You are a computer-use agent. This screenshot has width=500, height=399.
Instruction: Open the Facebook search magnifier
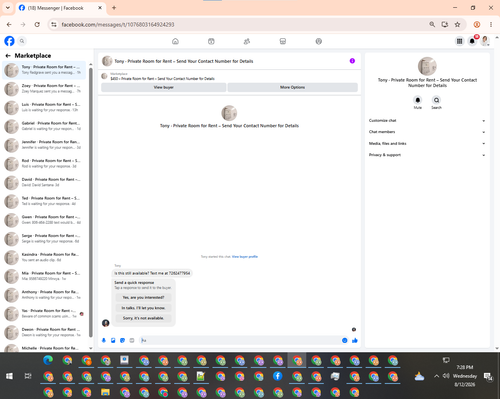22,41
